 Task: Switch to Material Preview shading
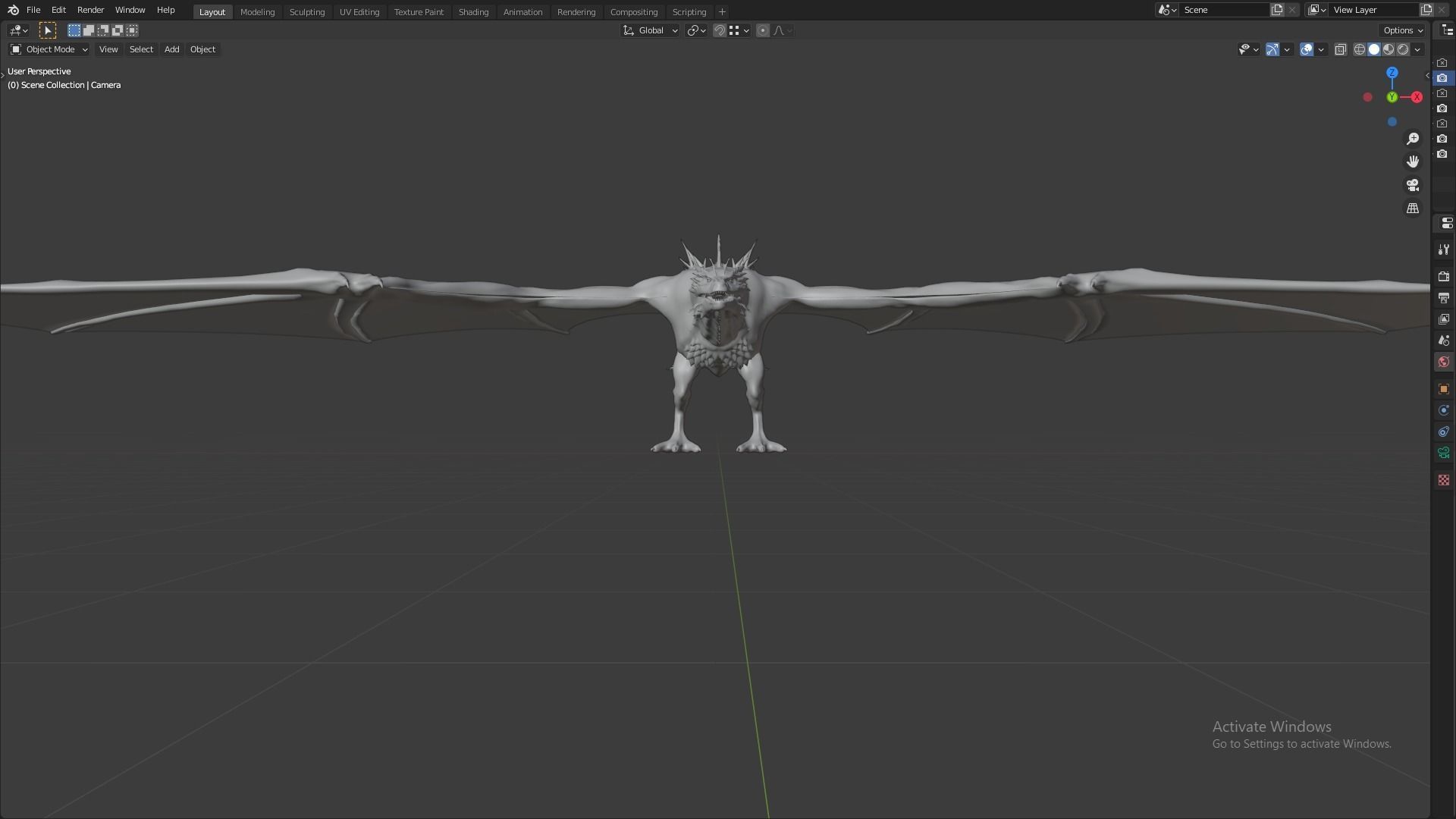[1389, 49]
